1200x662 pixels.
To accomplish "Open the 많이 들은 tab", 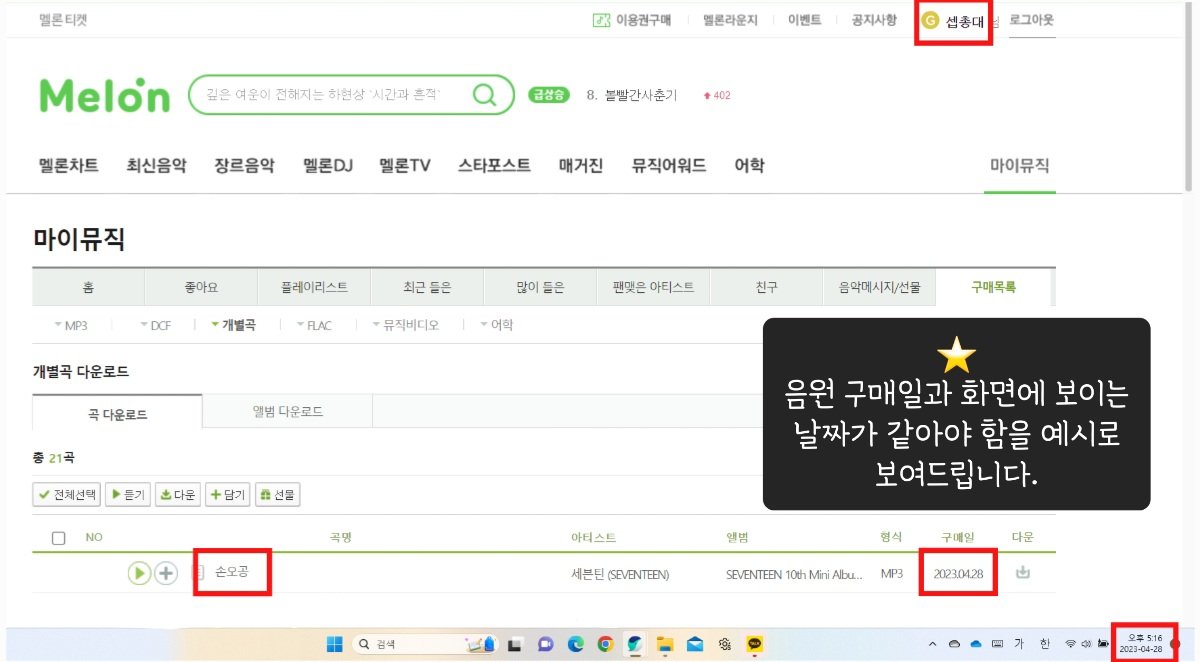I will click(x=540, y=287).
